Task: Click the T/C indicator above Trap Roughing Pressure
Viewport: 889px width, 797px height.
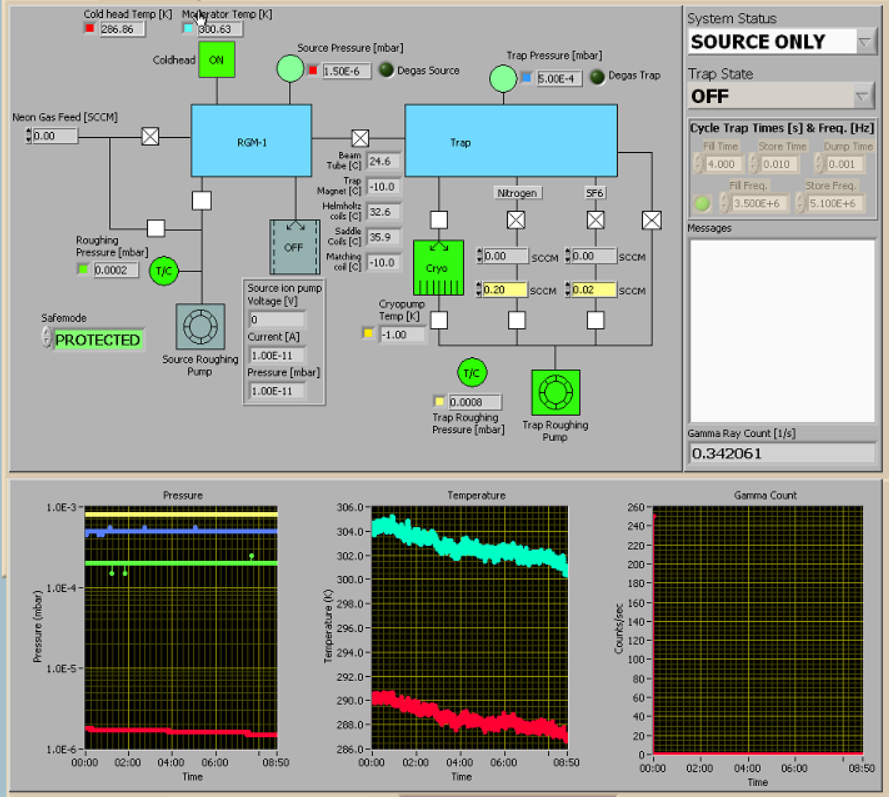Action: coord(471,372)
